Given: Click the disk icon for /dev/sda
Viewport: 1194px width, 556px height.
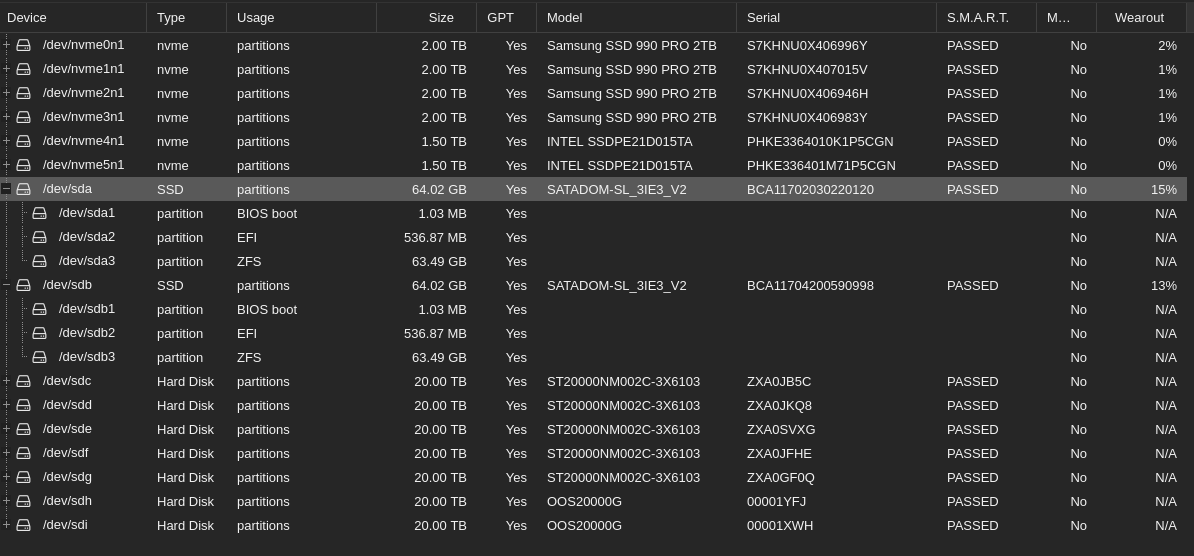Looking at the screenshot, I should pyautogui.click(x=24, y=190).
